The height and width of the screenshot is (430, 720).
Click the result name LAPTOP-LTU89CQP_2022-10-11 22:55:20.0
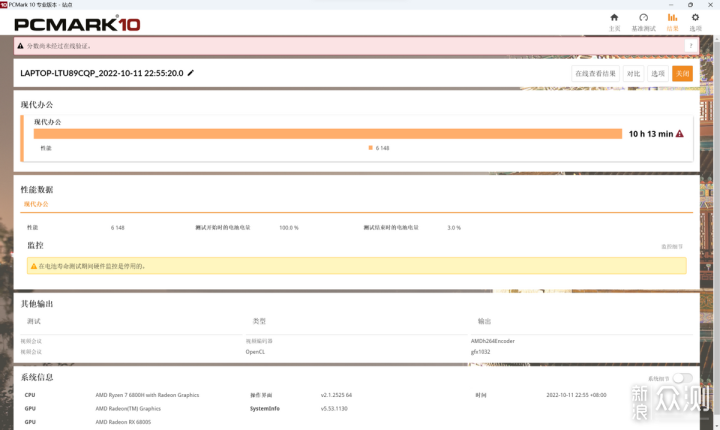point(102,73)
